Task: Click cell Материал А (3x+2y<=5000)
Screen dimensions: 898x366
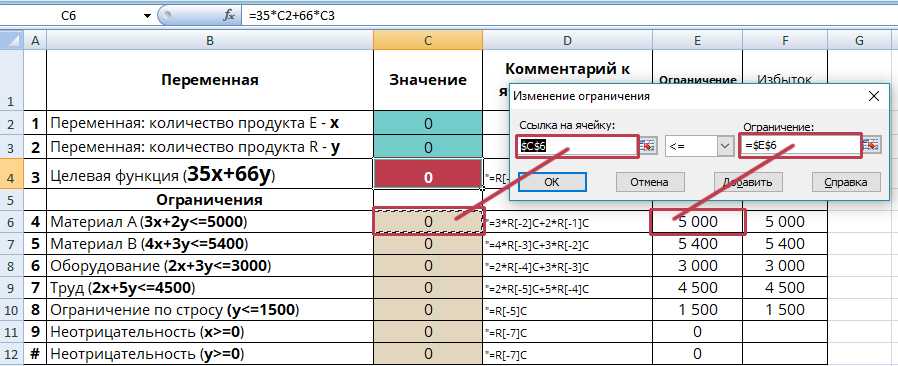Action: pyautogui.click(x=210, y=222)
